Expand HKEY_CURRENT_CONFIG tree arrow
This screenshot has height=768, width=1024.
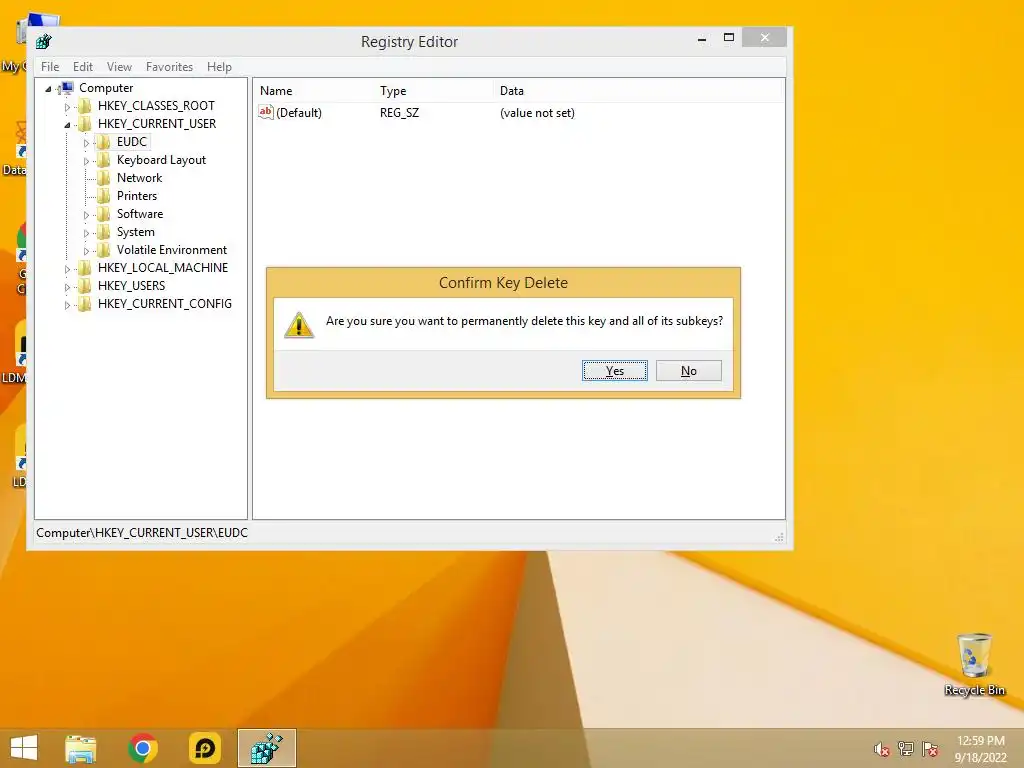(x=67, y=305)
